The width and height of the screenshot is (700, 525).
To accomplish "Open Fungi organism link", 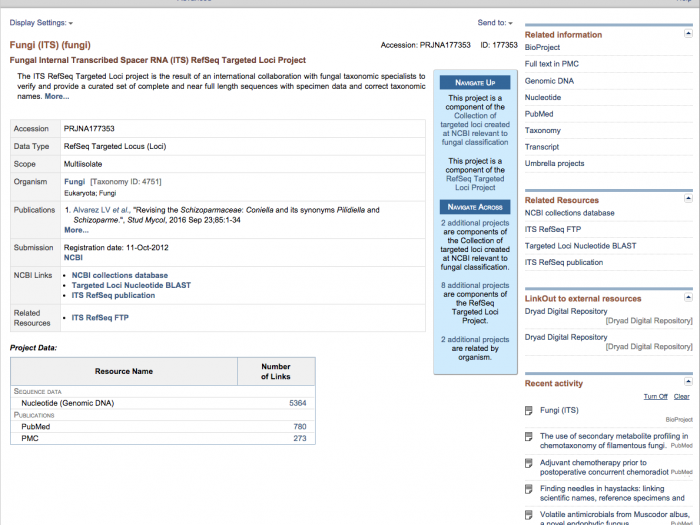I will pyautogui.click(x=75, y=182).
